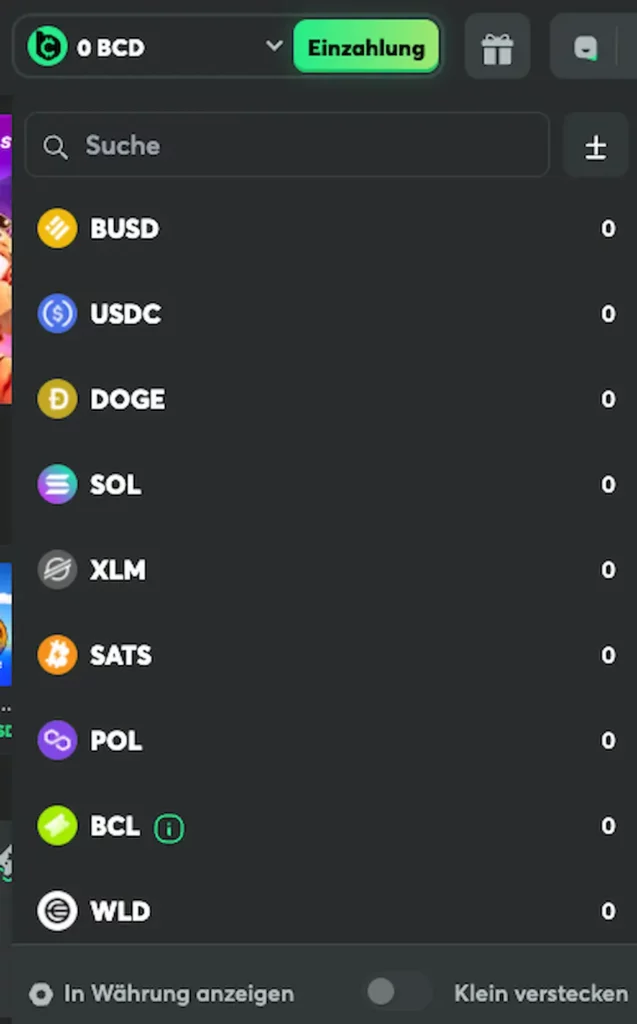Image resolution: width=637 pixels, height=1024 pixels.
Task: Click the Worldcoin WLD icon
Action: [x=57, y=911]
